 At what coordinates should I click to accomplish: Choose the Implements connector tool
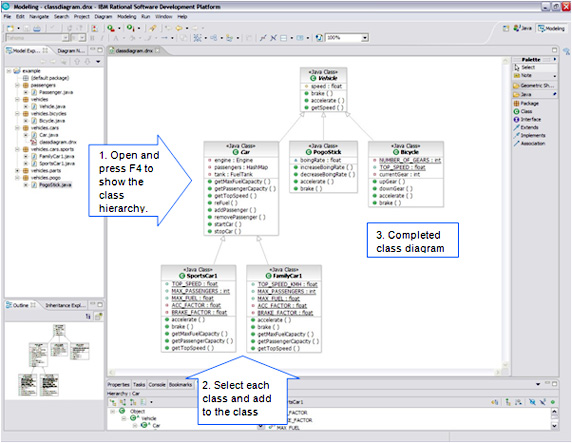click(x=530, y=135)
